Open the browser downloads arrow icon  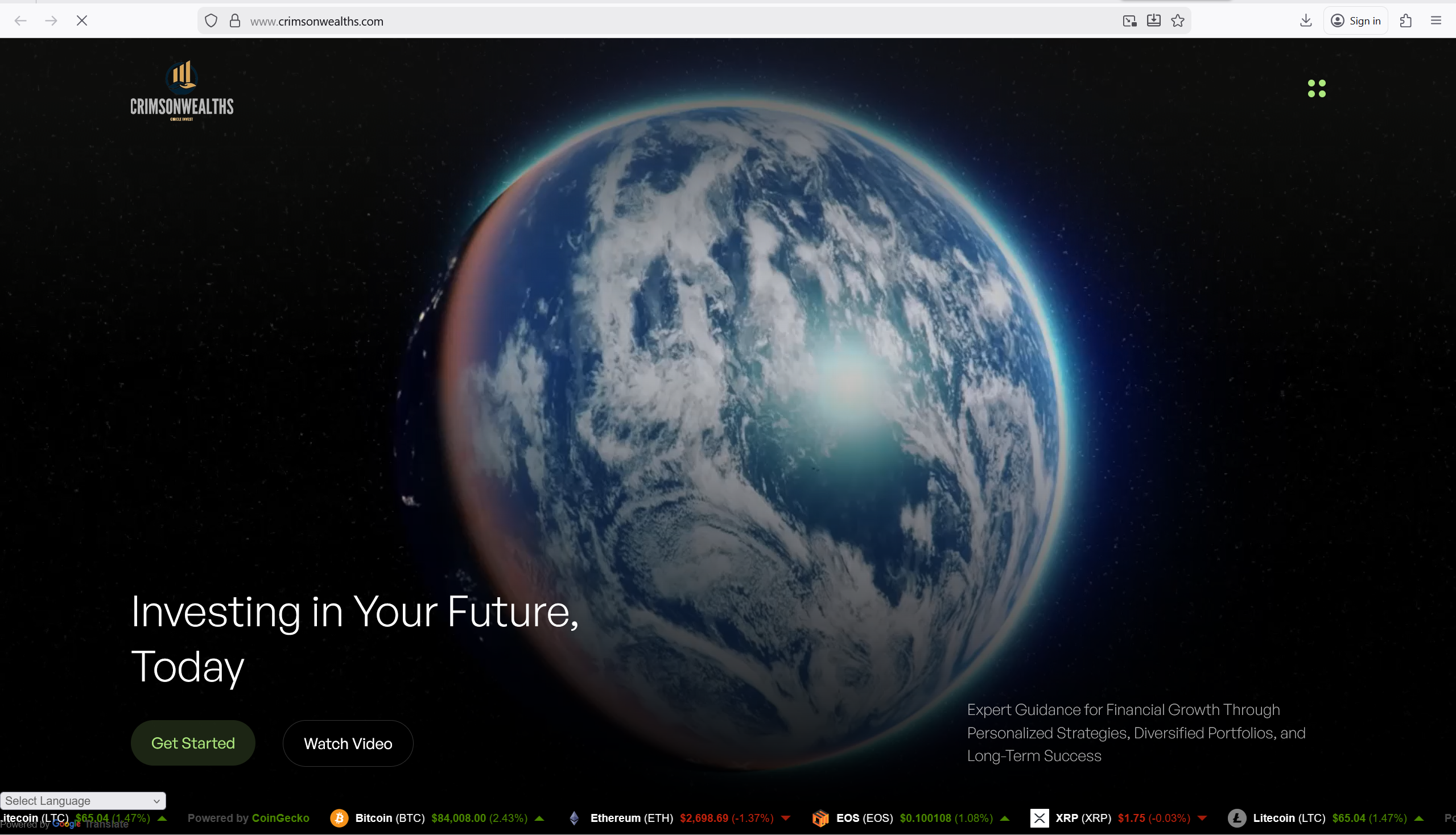pos(1305,21)
